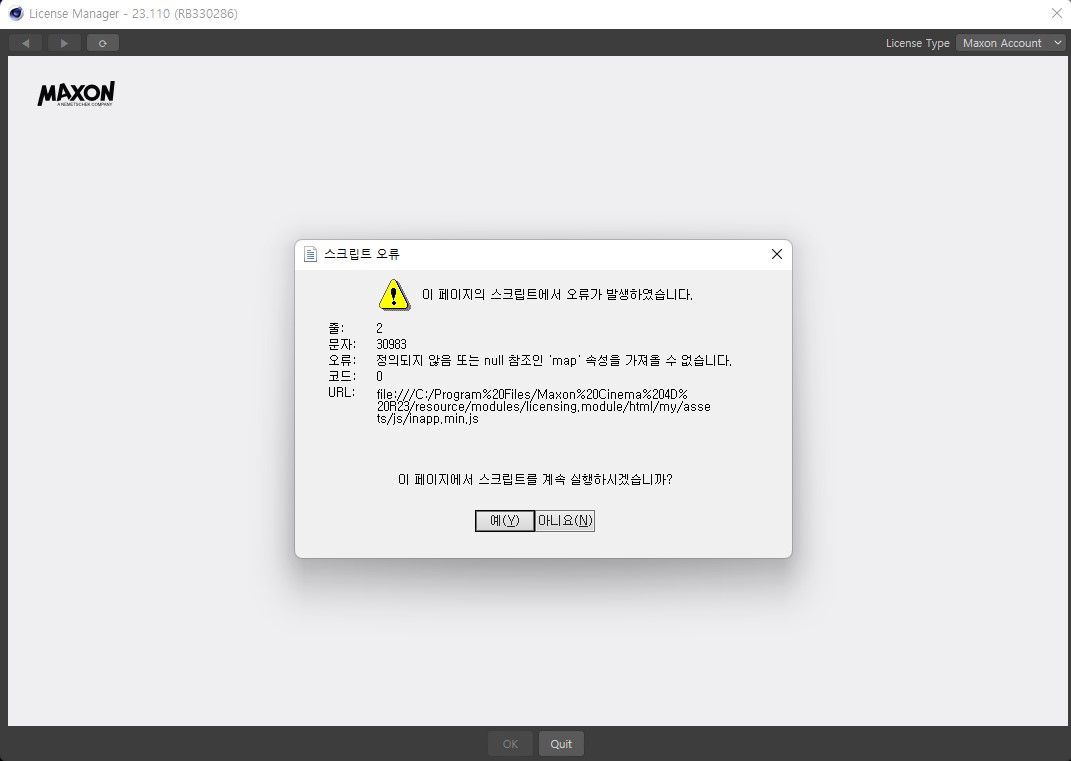
Task: Click the Cinema 4D icon in the title bar
Action: coord(16,13)
